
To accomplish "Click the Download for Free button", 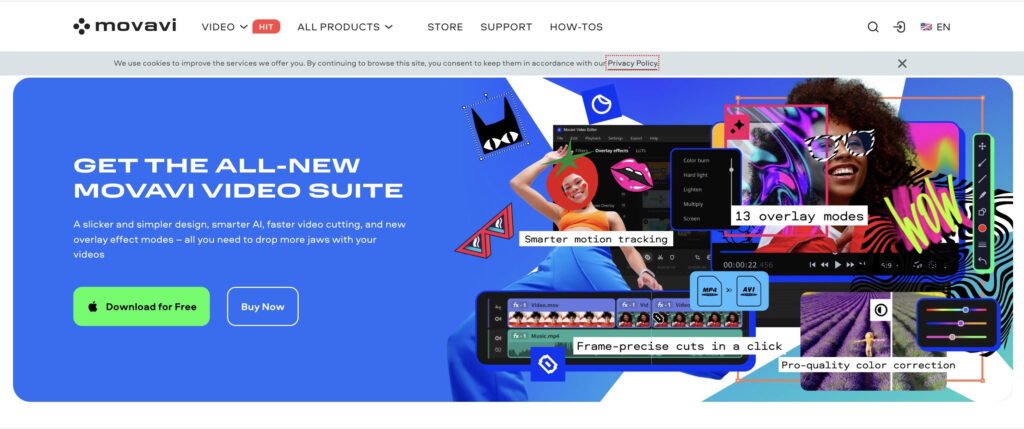I will [x=141, y=307].
